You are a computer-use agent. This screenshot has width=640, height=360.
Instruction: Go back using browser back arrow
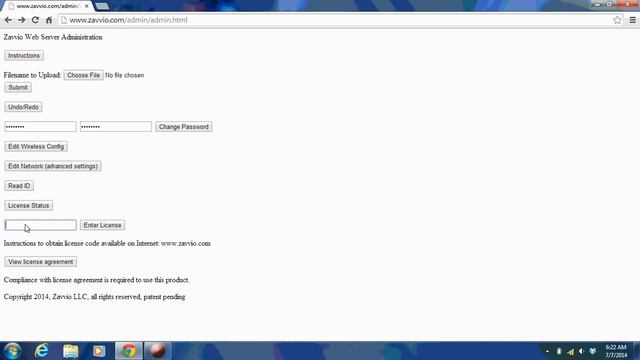coord(8,20)
